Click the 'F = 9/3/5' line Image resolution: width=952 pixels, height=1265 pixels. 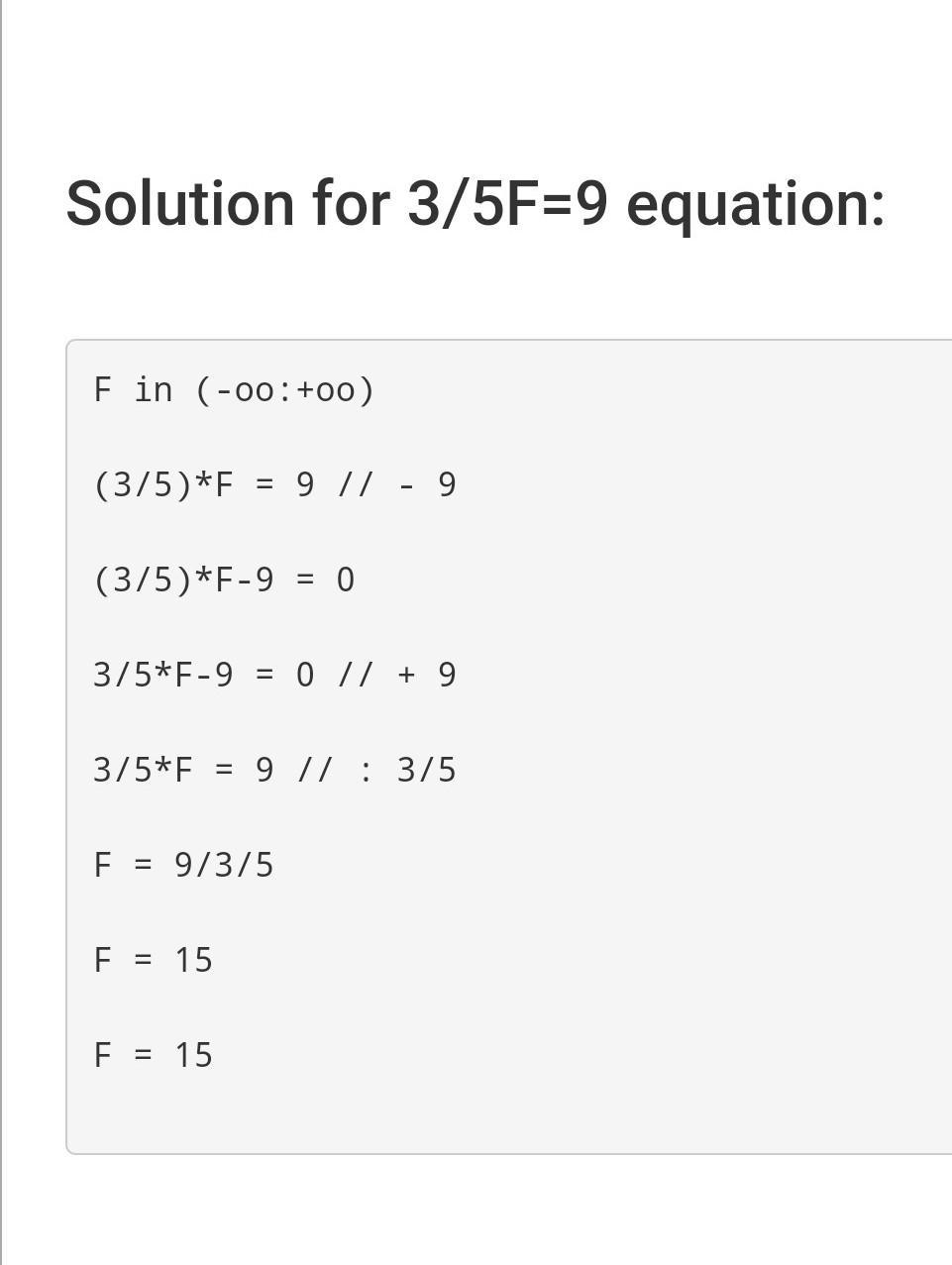coord(183,865)
